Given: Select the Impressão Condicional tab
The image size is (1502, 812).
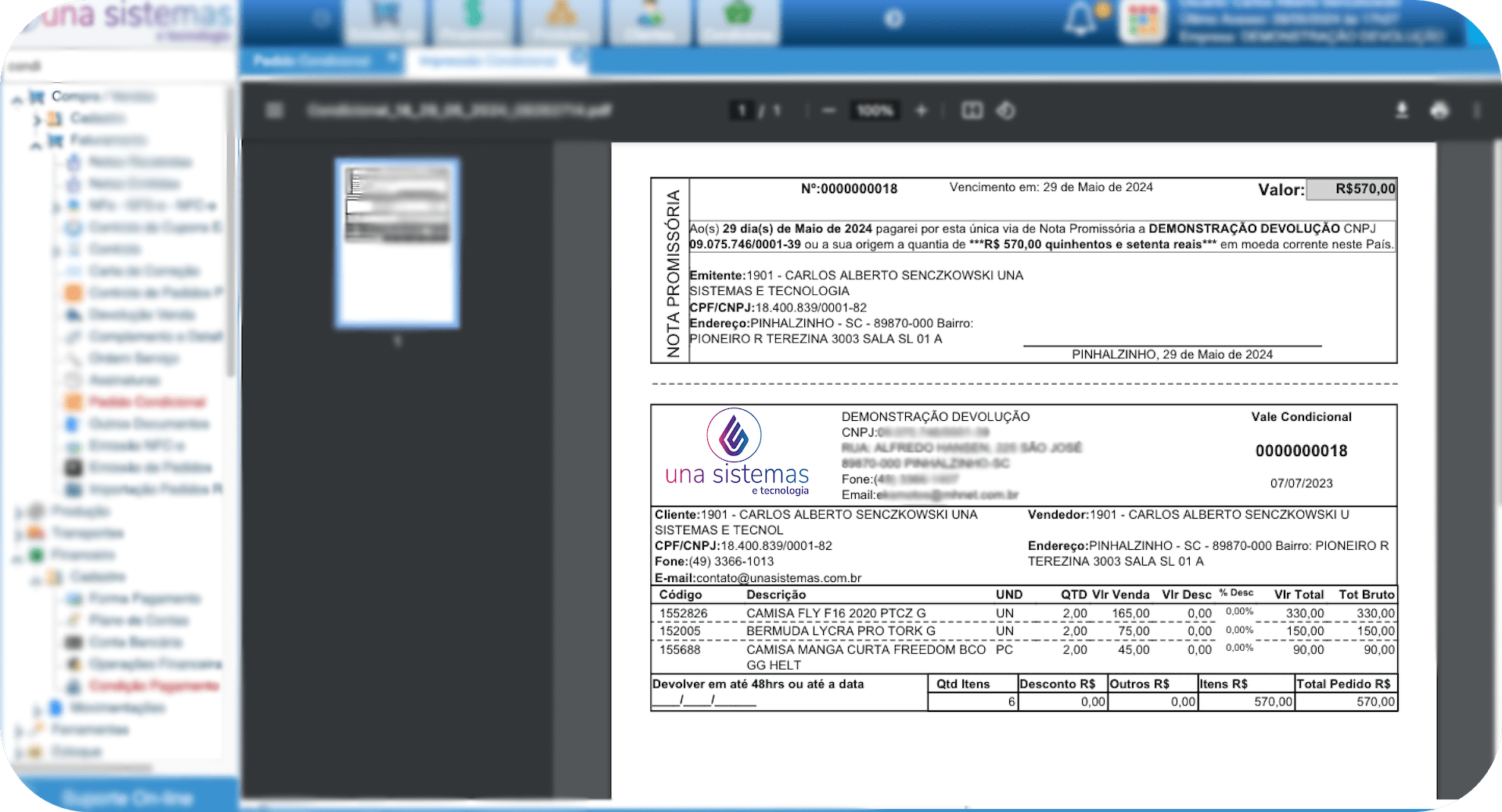Looking at the screenshot, I should pos(488,60).
